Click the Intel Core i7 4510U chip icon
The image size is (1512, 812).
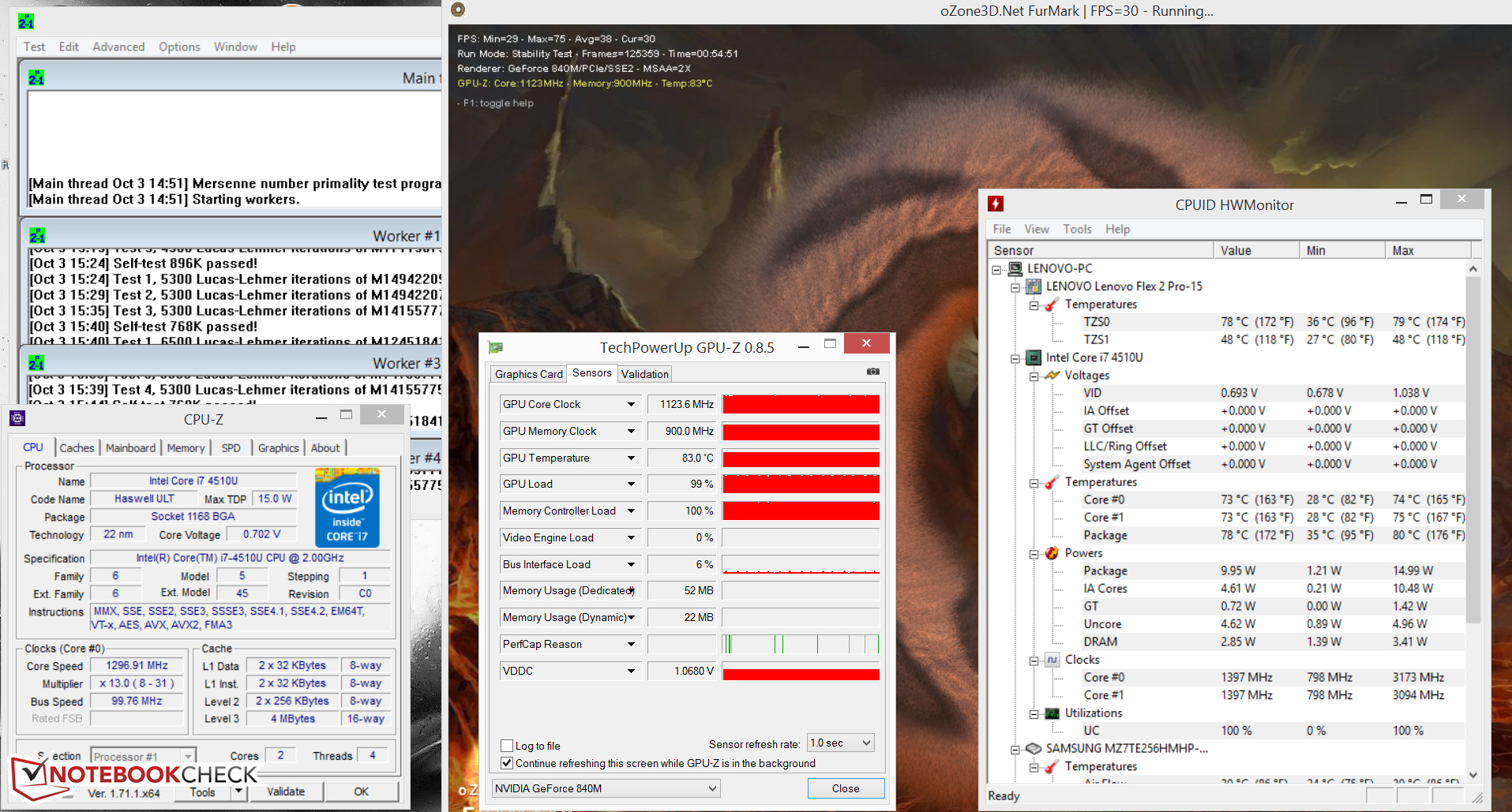[1034, 357]
